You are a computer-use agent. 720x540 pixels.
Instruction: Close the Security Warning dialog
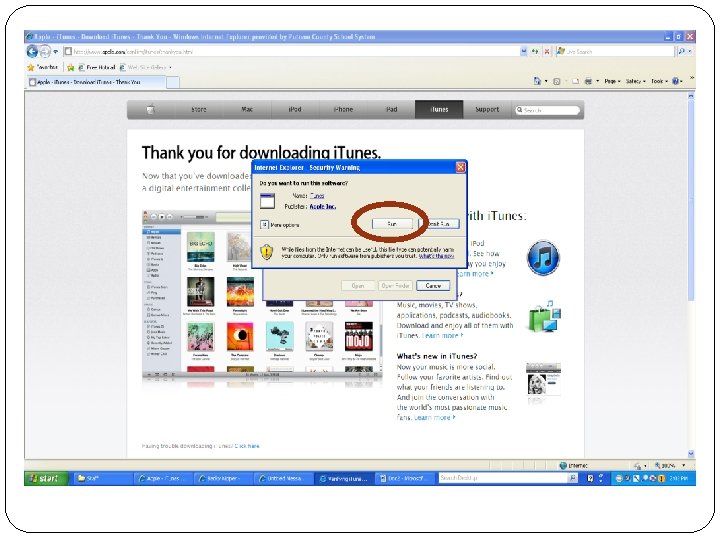[461, 167]
